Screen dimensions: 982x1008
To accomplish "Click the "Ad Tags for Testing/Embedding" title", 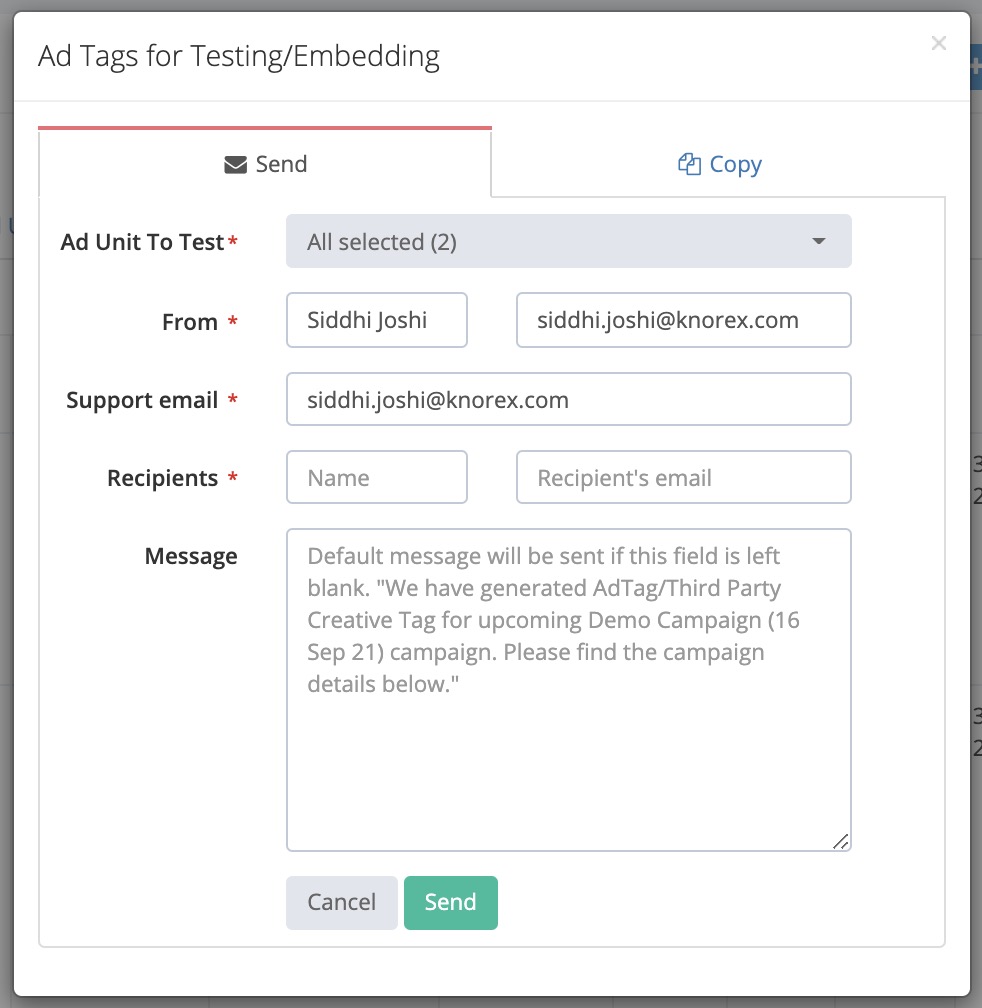I will [x=239, y=57].
